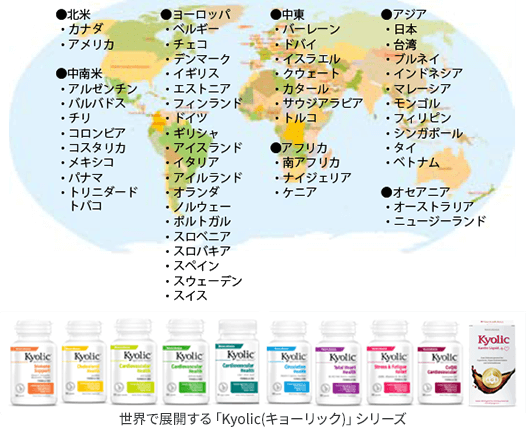
Task: Click メキシコ in the list
Action: [x=91, y=162]
